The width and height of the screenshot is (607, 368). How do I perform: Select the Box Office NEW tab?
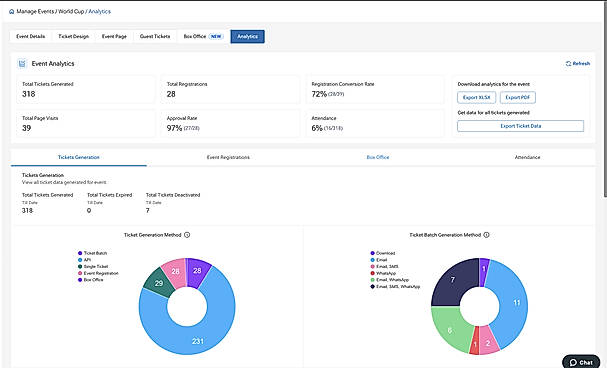pos(203,36)
